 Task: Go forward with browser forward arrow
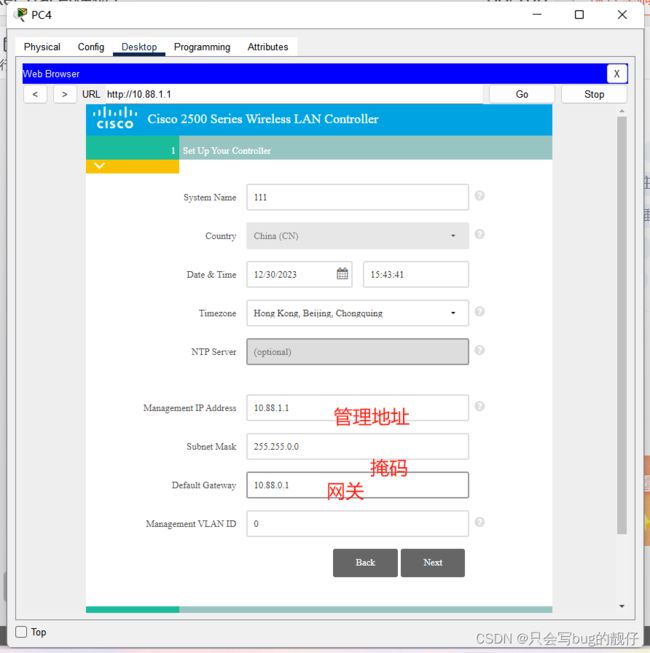(65, 95)
